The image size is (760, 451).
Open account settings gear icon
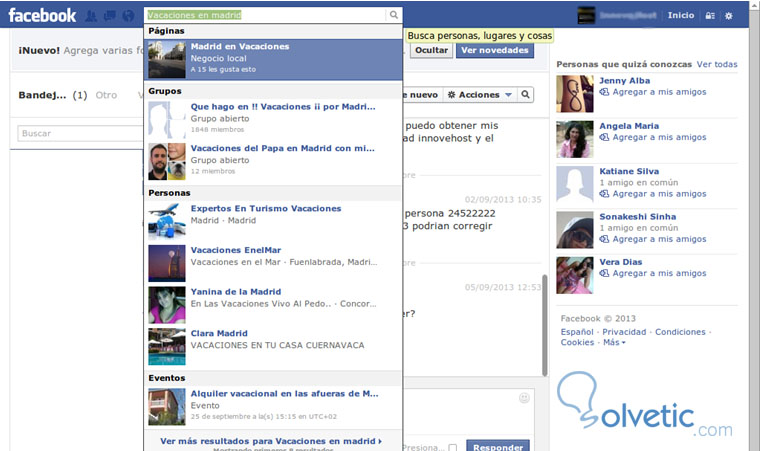(728, 16)
